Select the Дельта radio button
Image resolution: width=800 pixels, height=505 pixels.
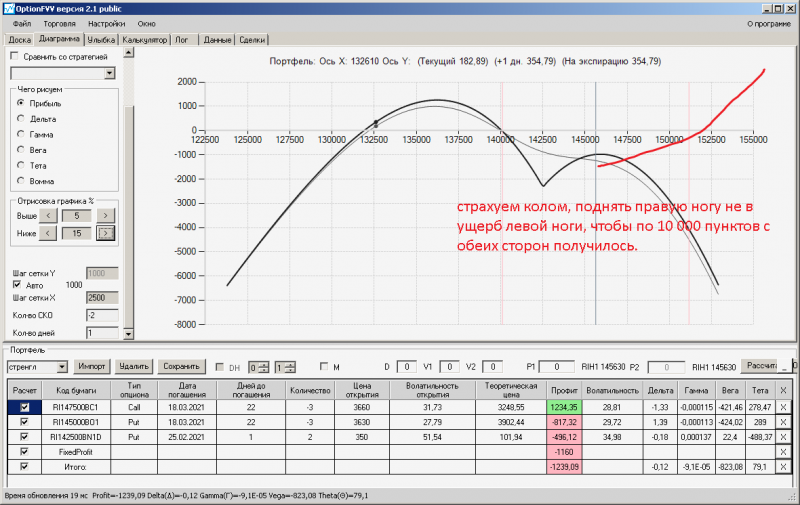[x=20, y=118]
